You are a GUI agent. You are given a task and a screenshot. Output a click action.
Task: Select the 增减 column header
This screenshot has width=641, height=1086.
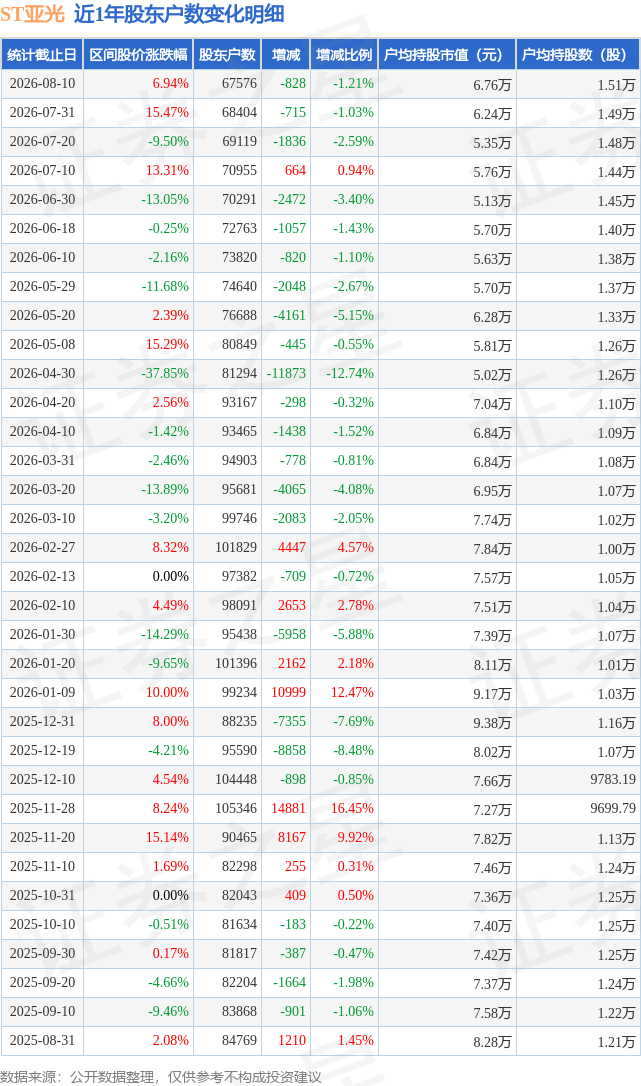[x=286, y=55]
